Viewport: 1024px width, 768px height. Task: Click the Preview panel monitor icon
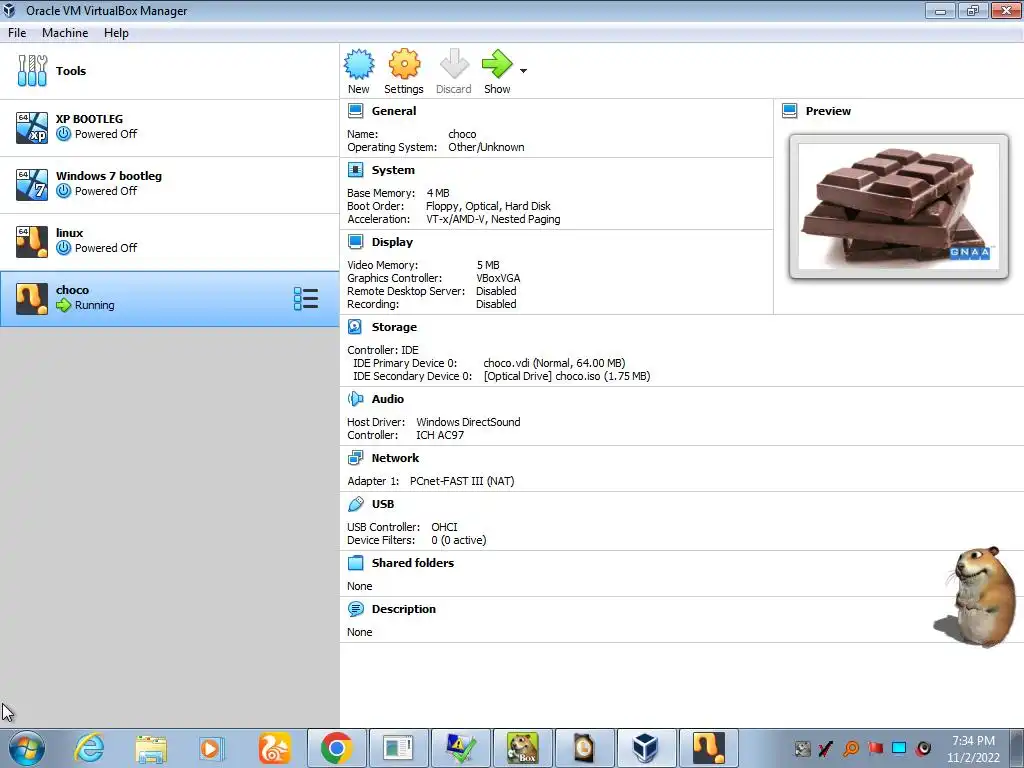pos(790,111)
